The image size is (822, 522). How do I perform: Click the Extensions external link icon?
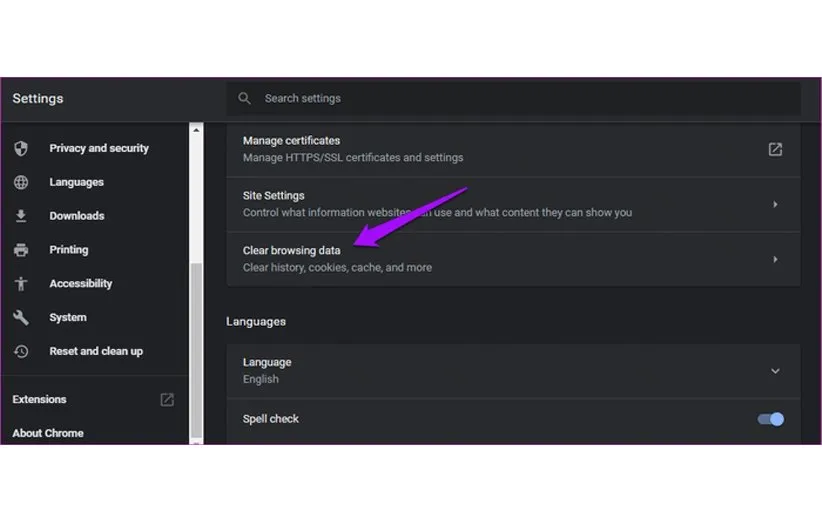coord(167,399)
